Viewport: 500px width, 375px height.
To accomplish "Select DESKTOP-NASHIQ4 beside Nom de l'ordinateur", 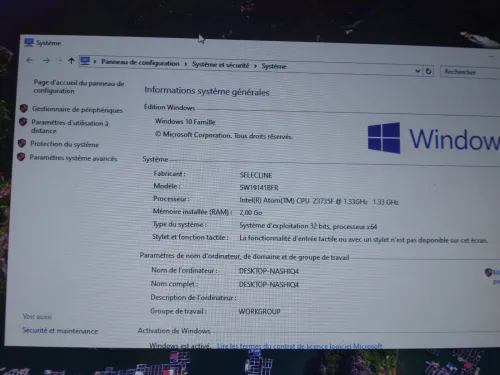I will pyautogui.click(x=269, y=271).
